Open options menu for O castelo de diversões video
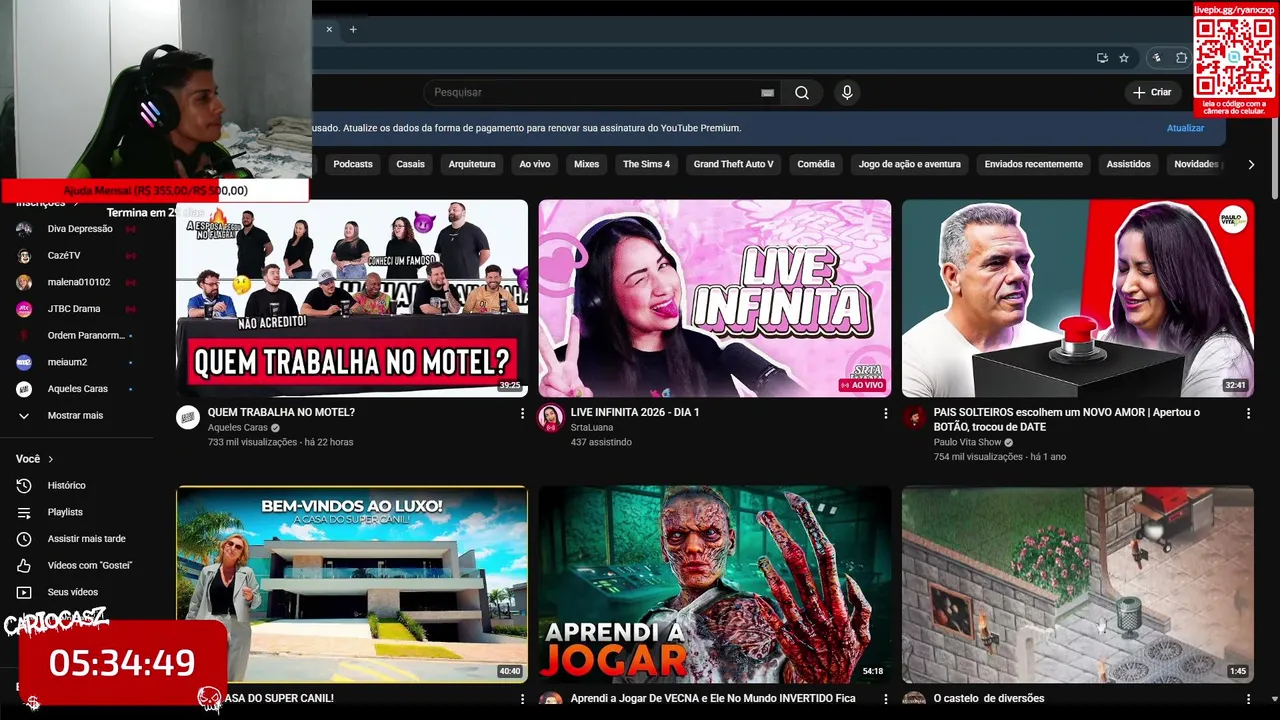Screen dimensions: 1280x720 1248,699
